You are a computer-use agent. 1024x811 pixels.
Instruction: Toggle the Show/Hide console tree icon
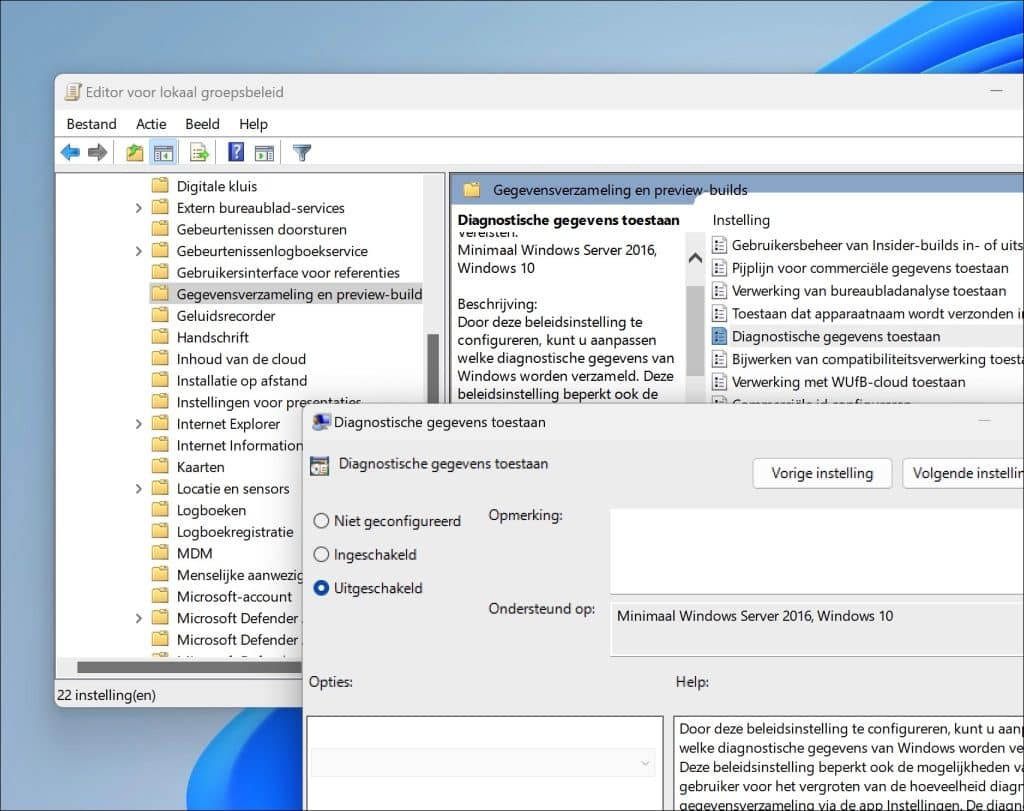(163, 153)
